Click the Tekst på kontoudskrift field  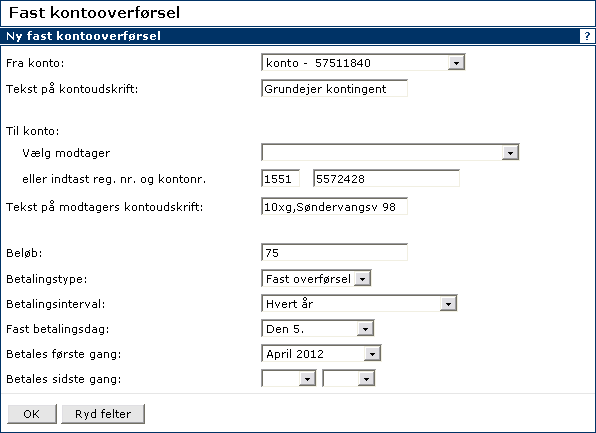tap(334, 88)
